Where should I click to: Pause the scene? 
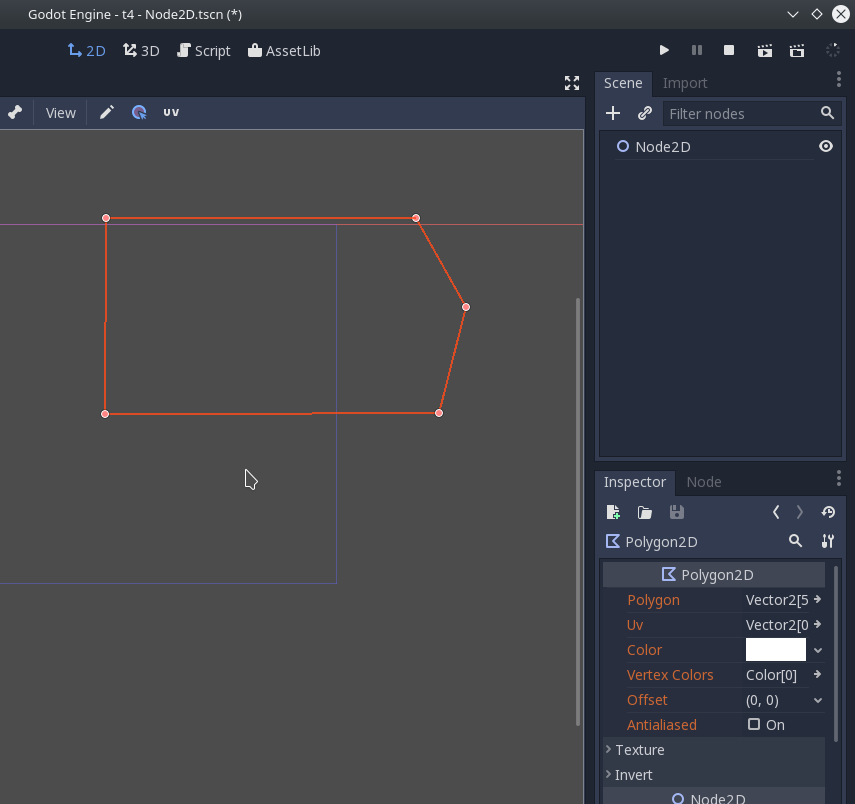click(x=696, y=50)
